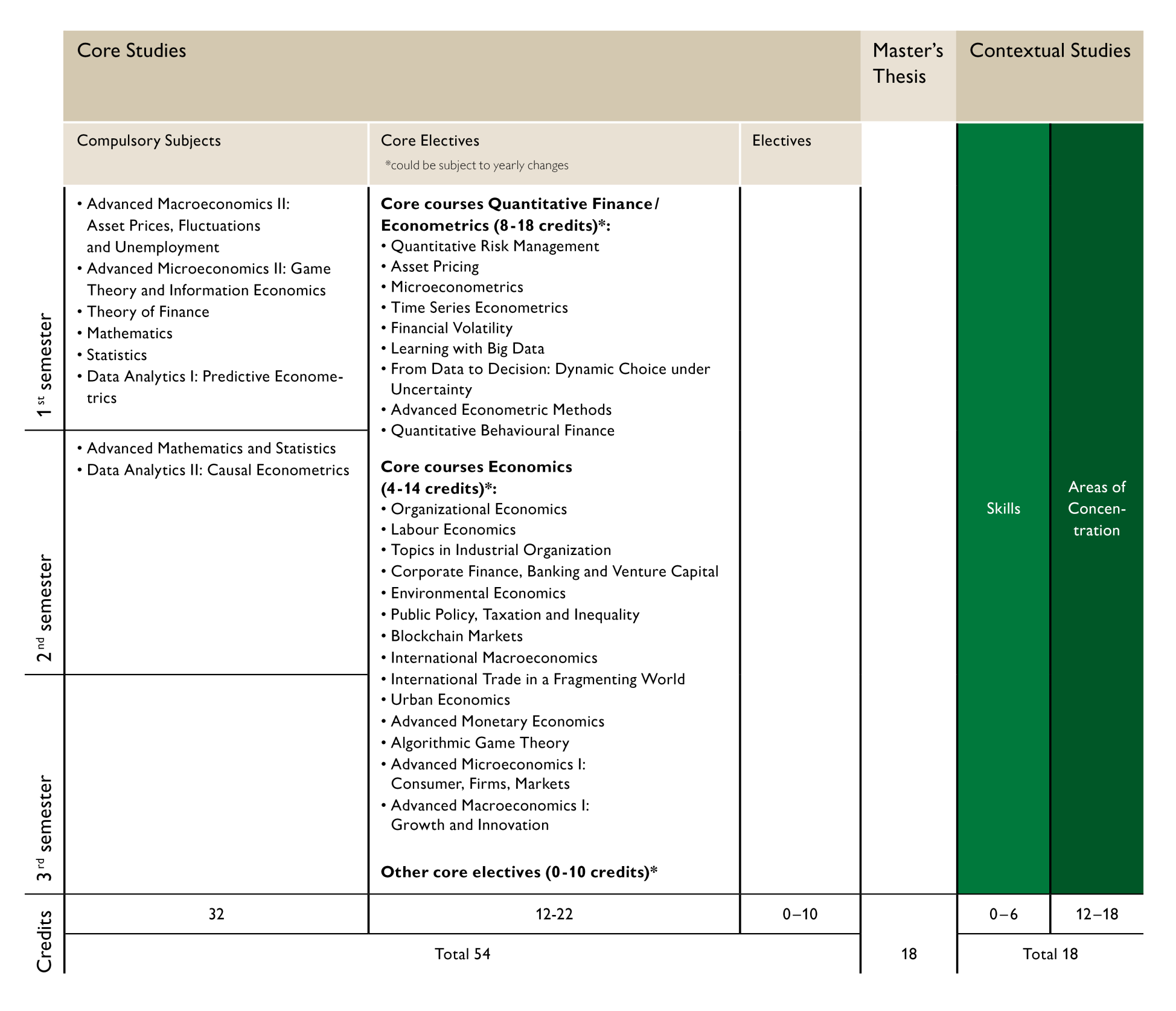This screenshot has width=1176, height=1011.
Task: Click Other core electives heading
Action: pyautogui.click(x=519, y=872)
